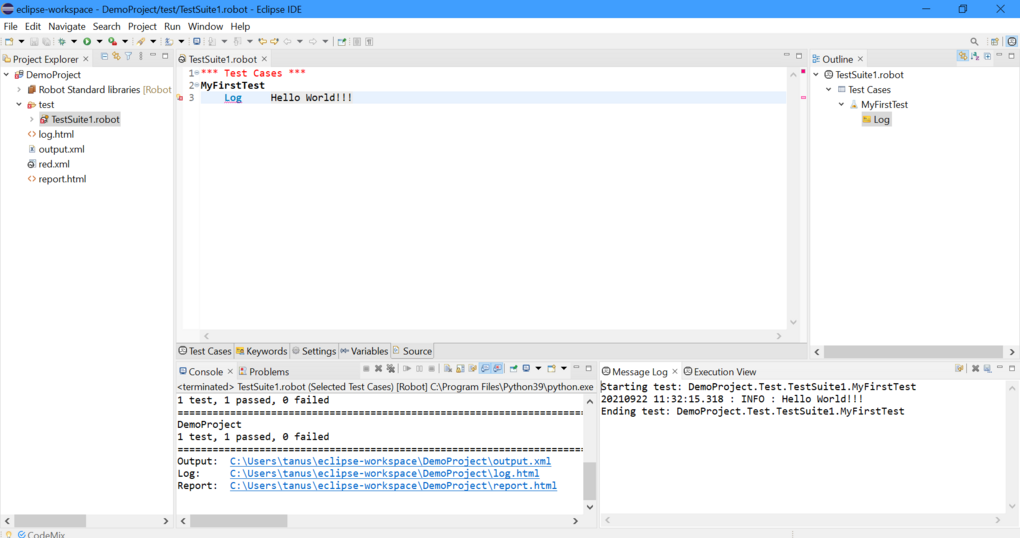Viewport: 1020px width, 538px height.
Task: Open Project Explorer filter icon
Action: (128, 57)
